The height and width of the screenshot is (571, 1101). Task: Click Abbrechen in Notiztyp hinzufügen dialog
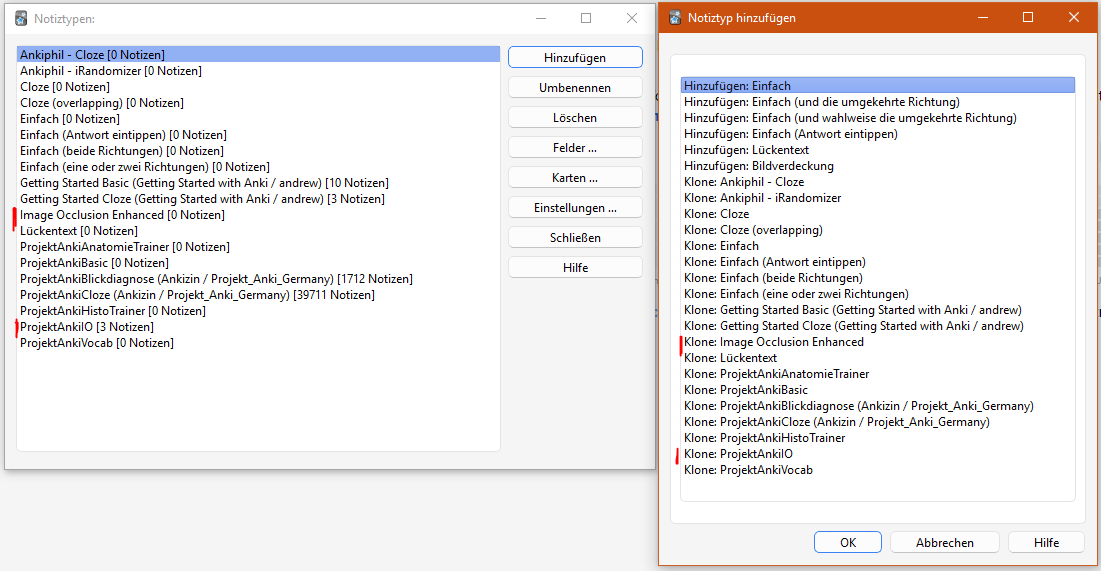[944, 542]
